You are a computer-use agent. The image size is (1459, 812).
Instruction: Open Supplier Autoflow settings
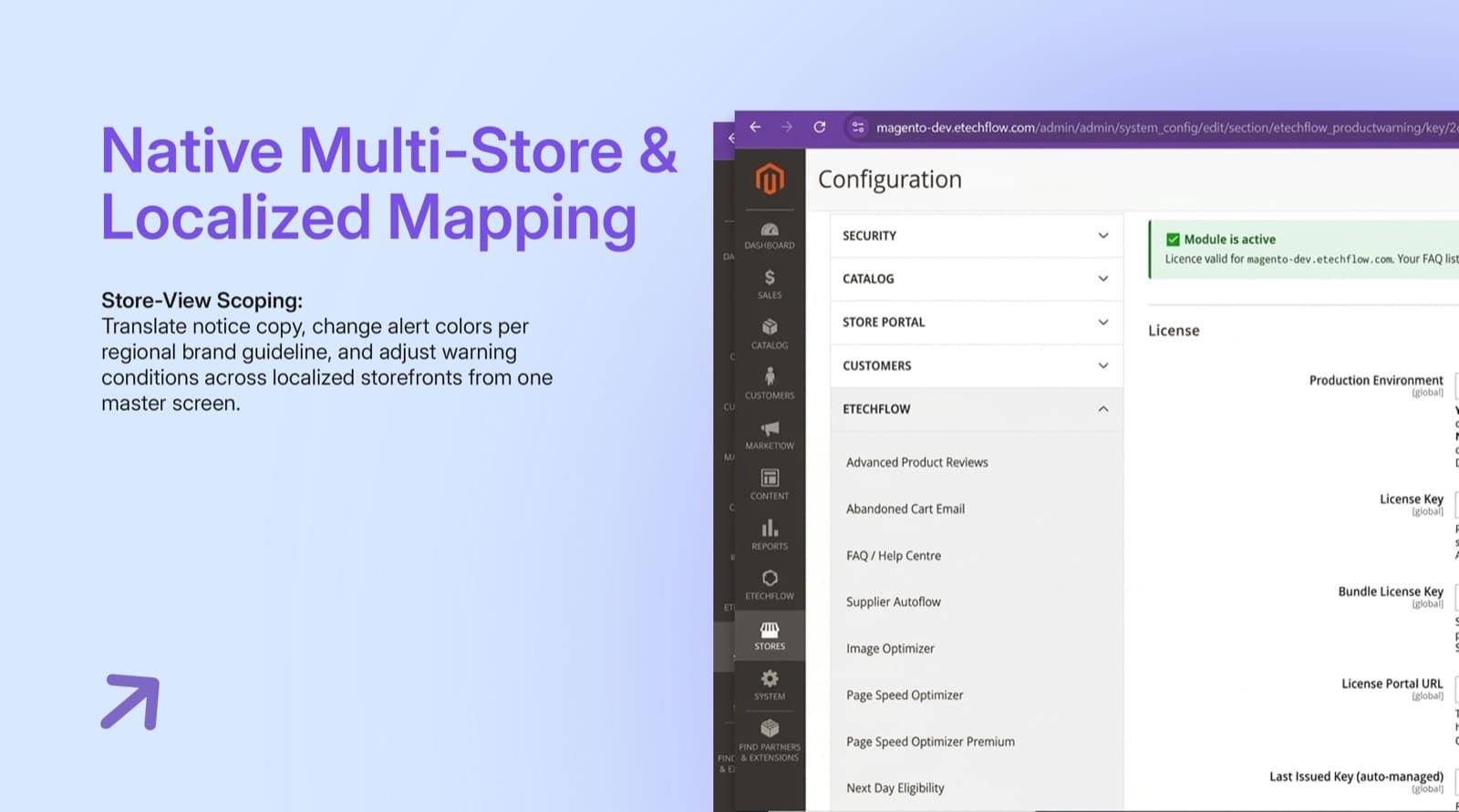pyautogui.click(x=893, y=601)
